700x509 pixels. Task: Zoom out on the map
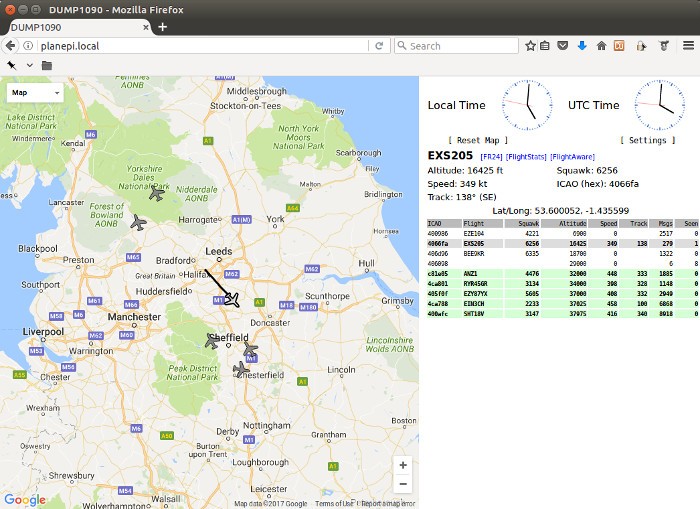pyautogui.click(x=403, y=484)
